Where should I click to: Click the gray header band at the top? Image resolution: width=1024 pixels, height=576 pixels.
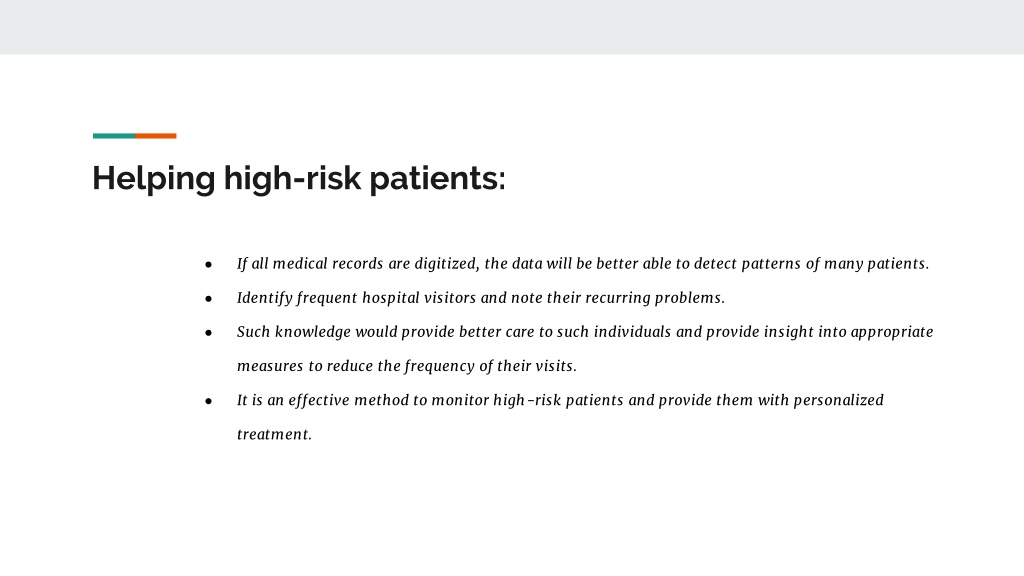512,27
